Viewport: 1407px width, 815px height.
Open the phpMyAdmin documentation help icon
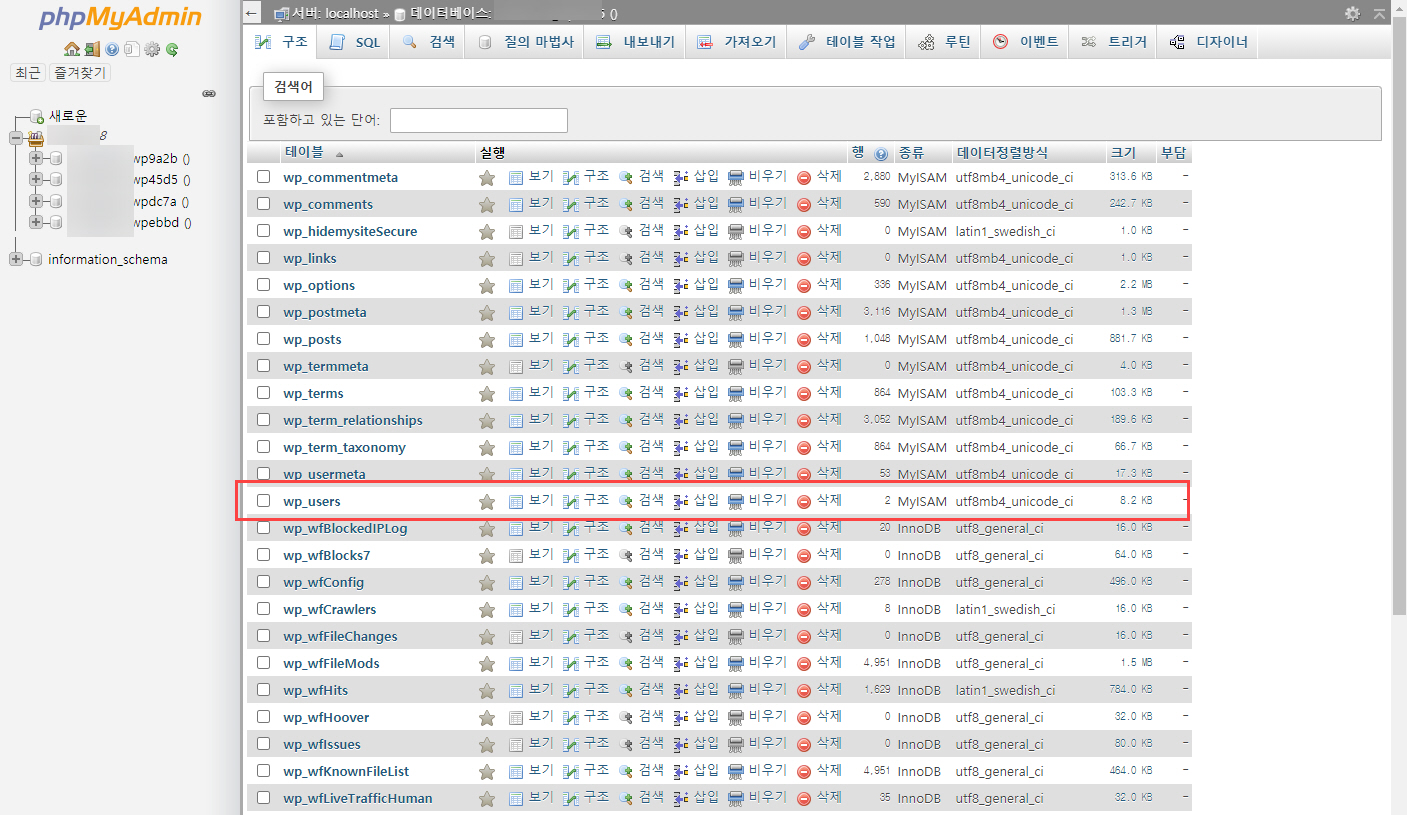tap(112, 48)
